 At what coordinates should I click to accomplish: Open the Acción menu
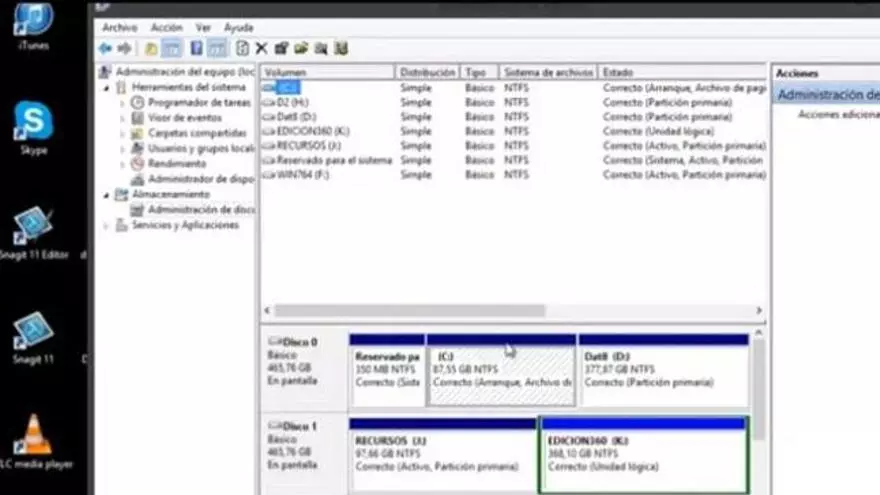[x=166, y=28]
